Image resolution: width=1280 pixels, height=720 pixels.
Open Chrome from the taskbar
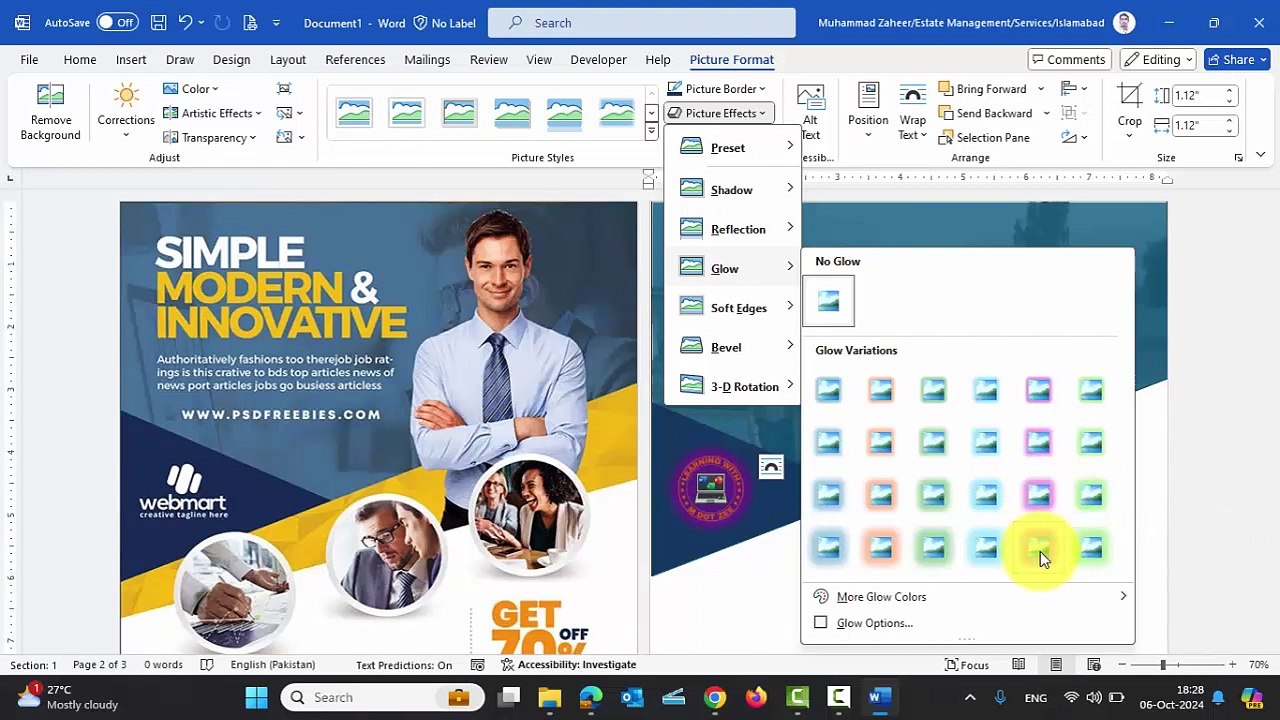click(x=714, y=697)
